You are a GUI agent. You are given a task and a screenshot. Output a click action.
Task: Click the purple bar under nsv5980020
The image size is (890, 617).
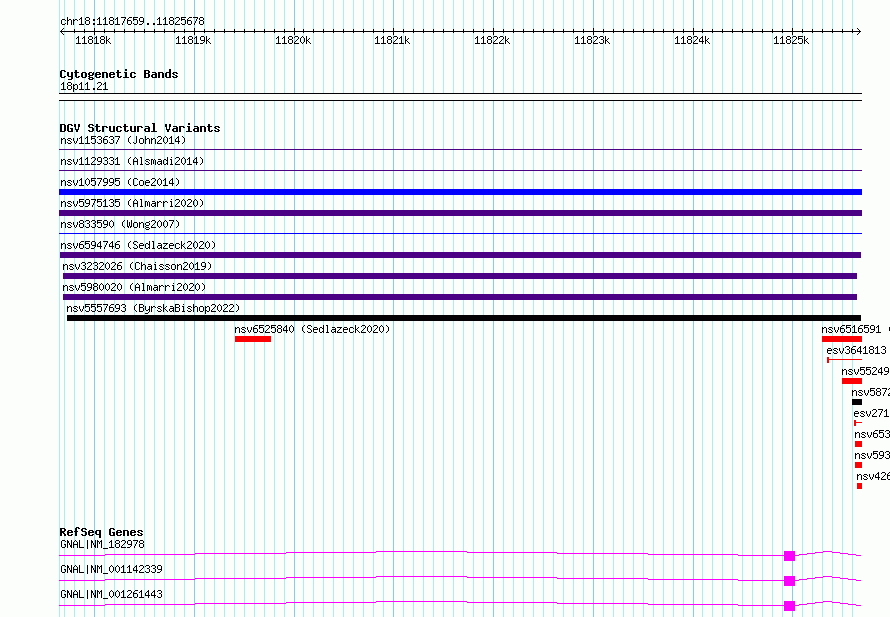click(460, 297)
